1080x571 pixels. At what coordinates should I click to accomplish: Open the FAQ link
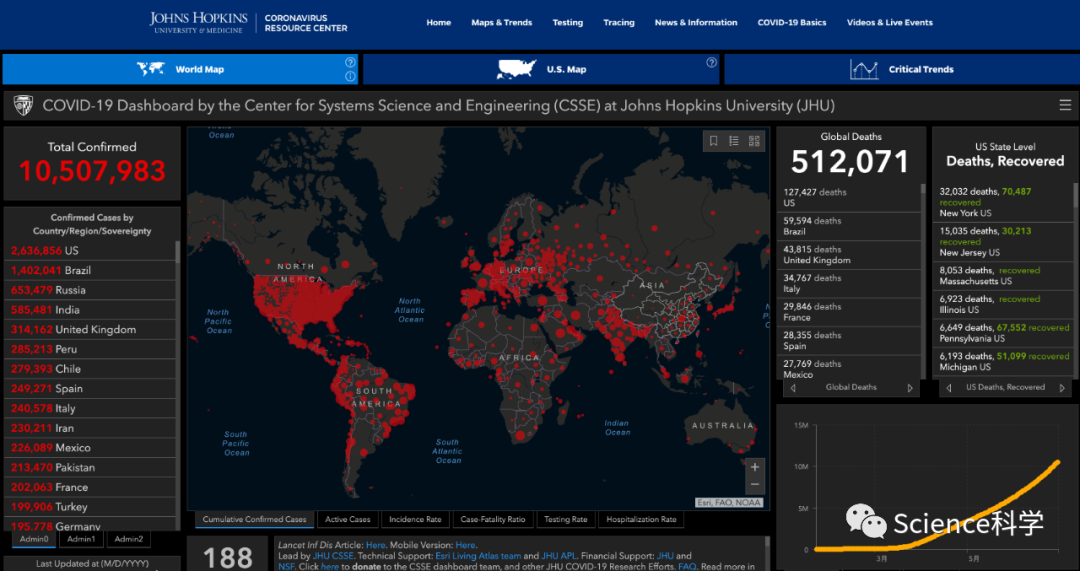coord(687,566)
